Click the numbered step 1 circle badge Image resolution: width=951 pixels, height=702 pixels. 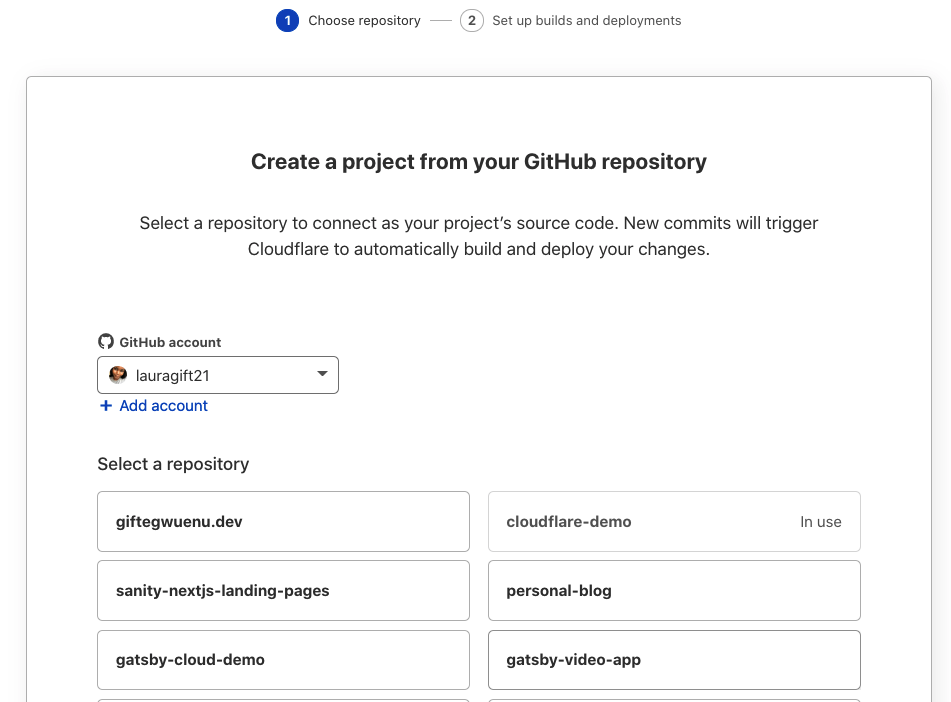(x=287, y=20)
